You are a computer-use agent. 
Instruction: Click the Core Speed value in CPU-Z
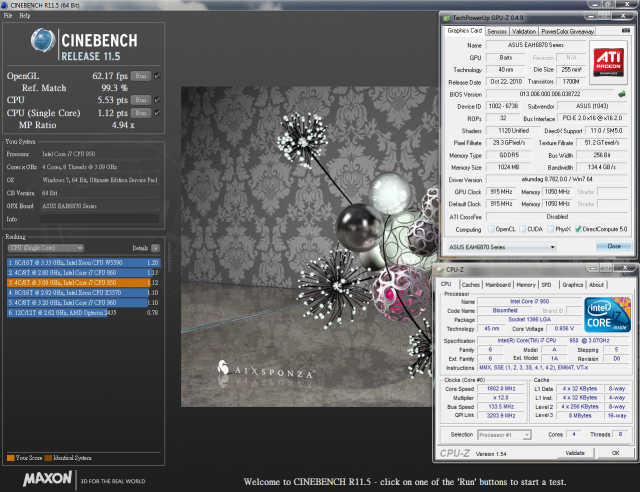click(501, 389)
